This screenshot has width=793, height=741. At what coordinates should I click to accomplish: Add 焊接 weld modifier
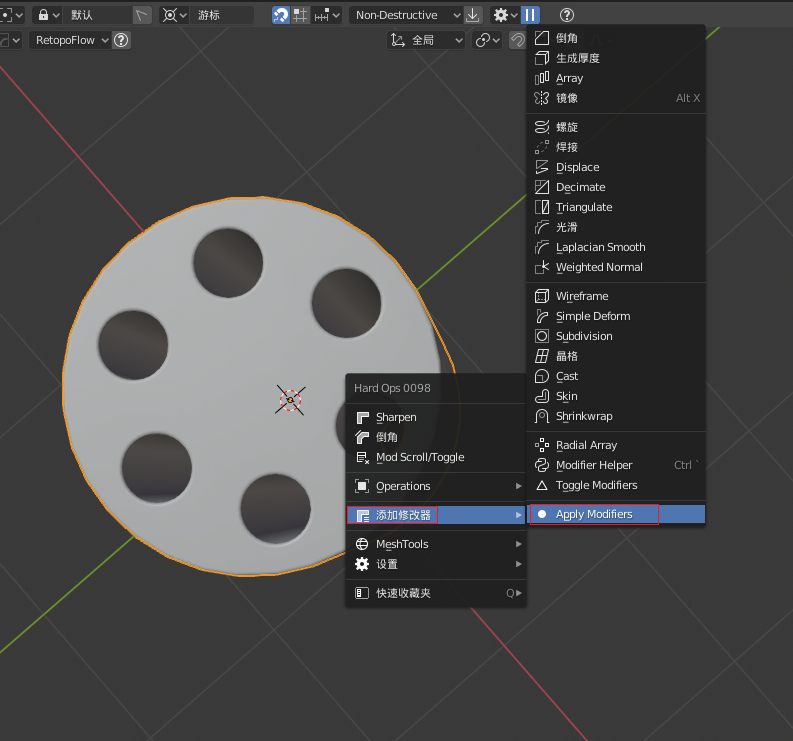click(615, 147)
